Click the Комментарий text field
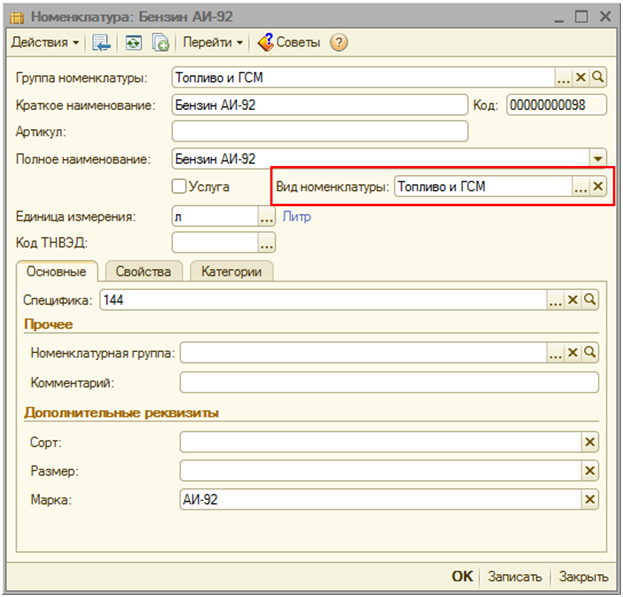 [388, 383]
